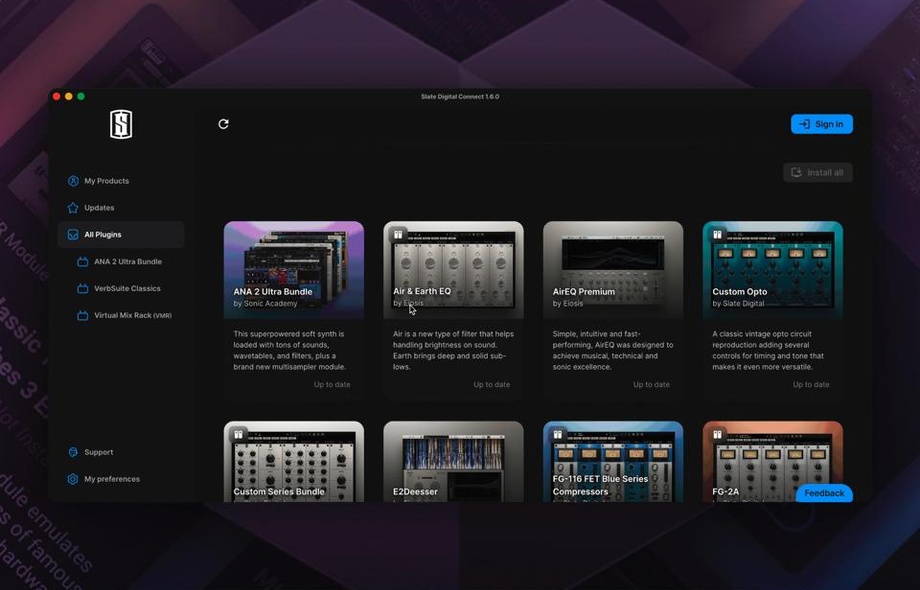Screen dimensions: 920x590
Task: Open AirEQ Premium card thumbnail
Action: click(x=613, y=270)
